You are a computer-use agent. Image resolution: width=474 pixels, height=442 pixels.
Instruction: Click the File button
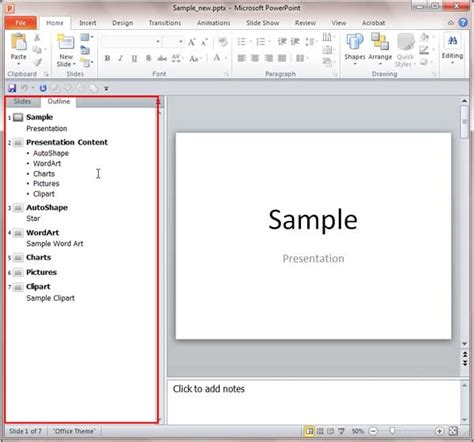pos(21,23)
